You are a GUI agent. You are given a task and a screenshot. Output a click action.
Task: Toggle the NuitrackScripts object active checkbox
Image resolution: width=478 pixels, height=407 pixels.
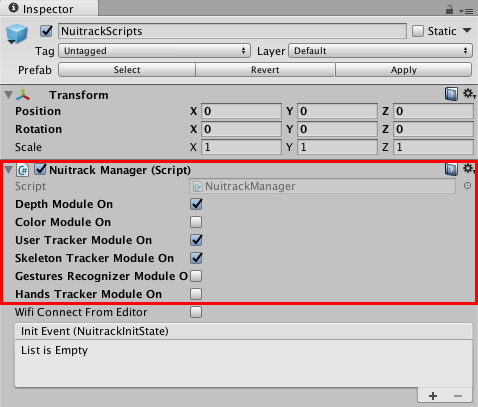click(x=46, y=31)
